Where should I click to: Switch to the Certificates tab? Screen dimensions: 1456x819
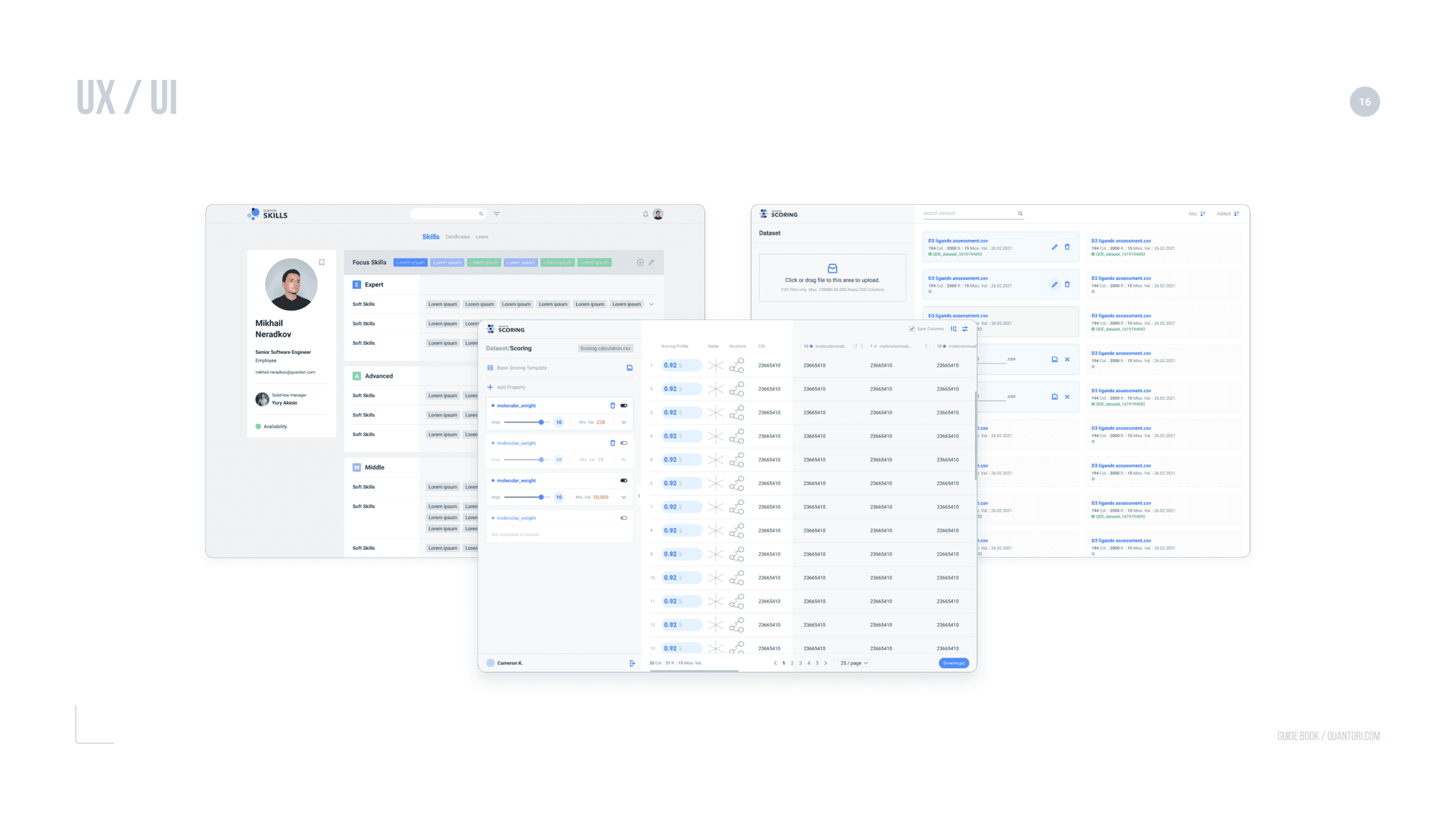tap(458, 237)
